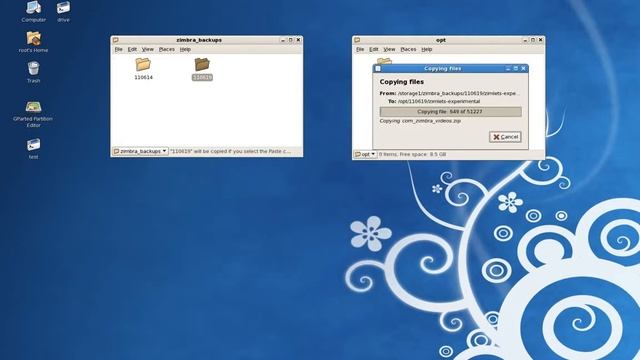Maximize the Copying files dialog
Screen dimensions: 640x360
tap(516, 69)
